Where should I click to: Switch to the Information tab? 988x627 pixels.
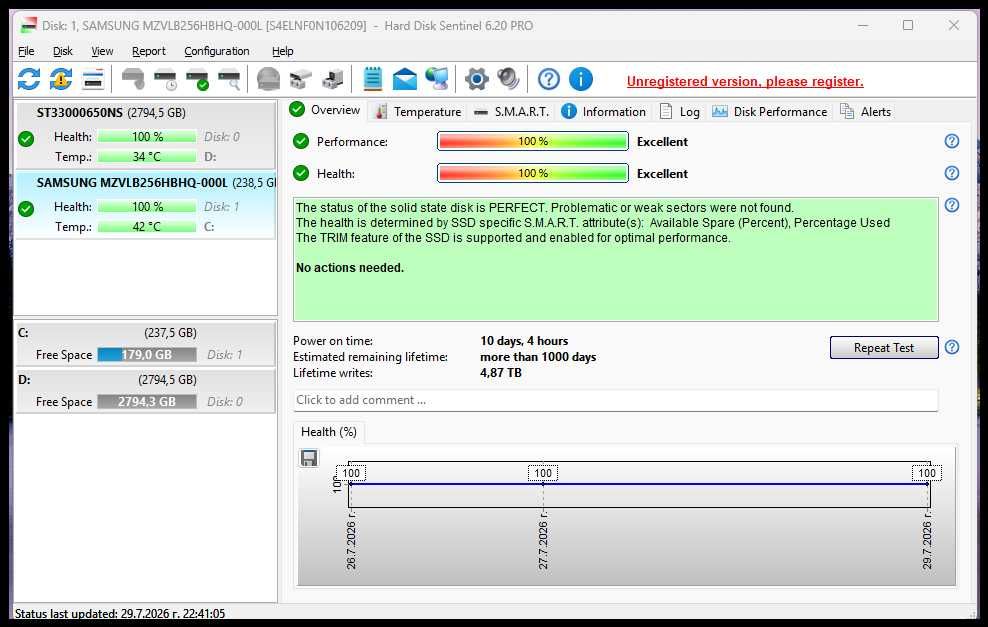click(x=604, y=112)
